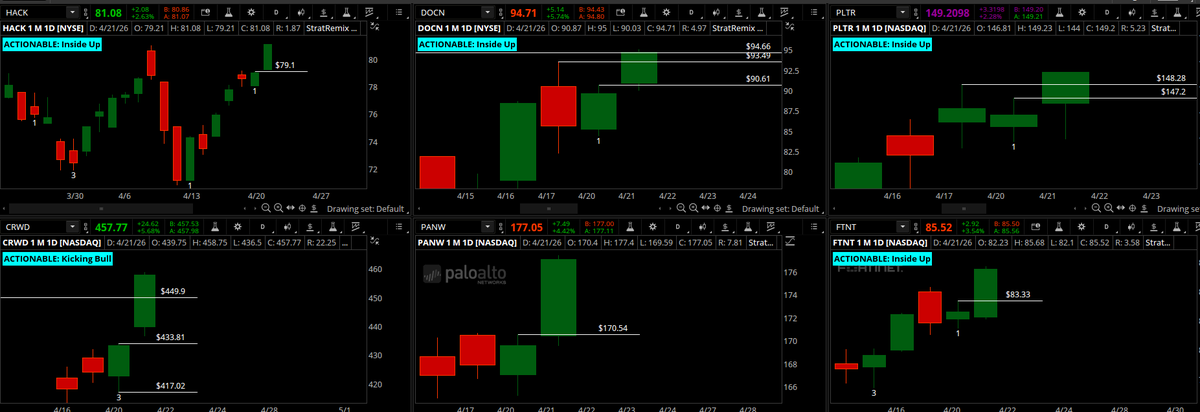
Task: Open chart style candle icon in DOCN chart
Action: [716, 12]
